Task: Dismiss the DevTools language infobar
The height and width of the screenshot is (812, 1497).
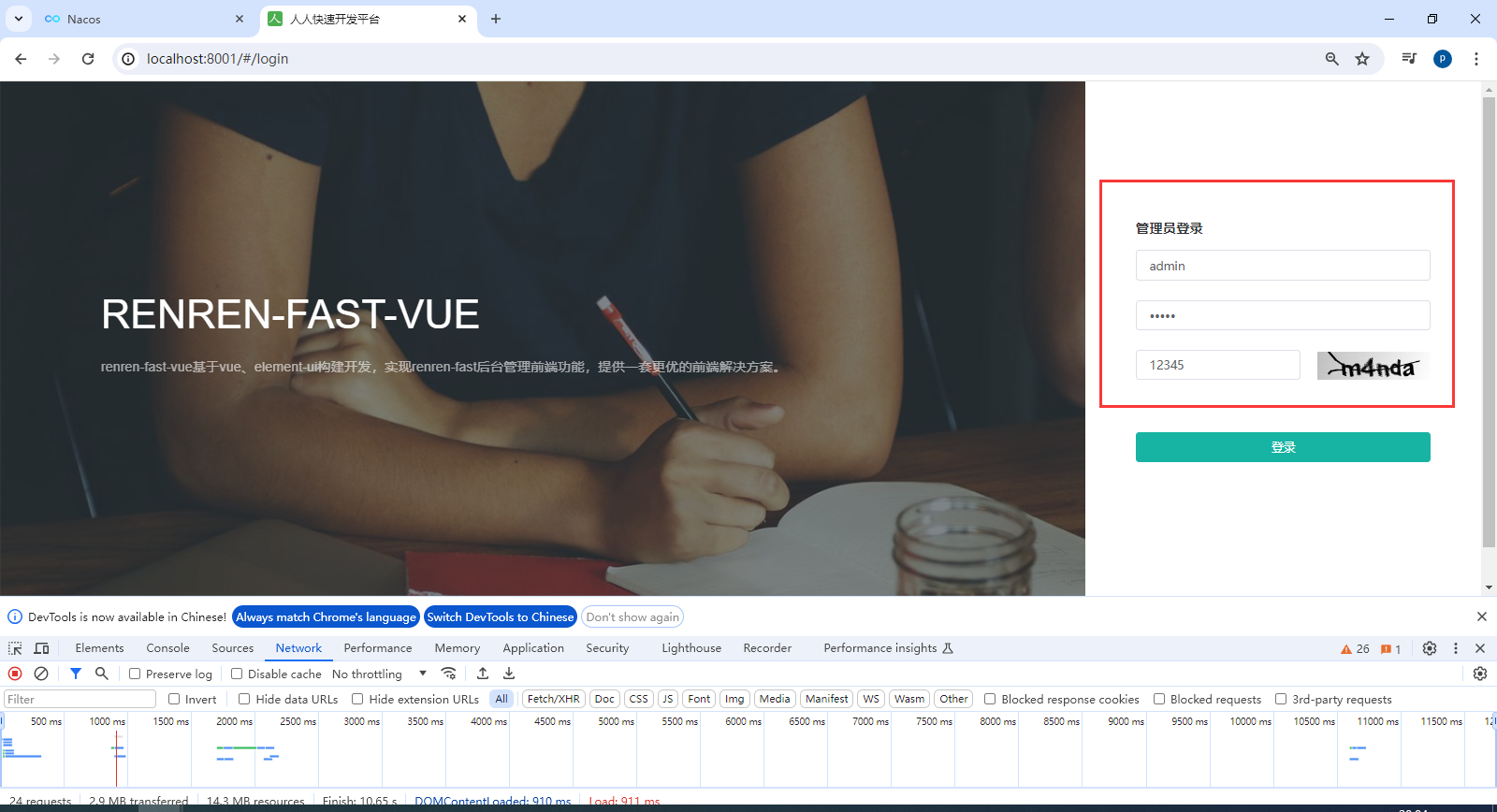Action: (1482, 616)
